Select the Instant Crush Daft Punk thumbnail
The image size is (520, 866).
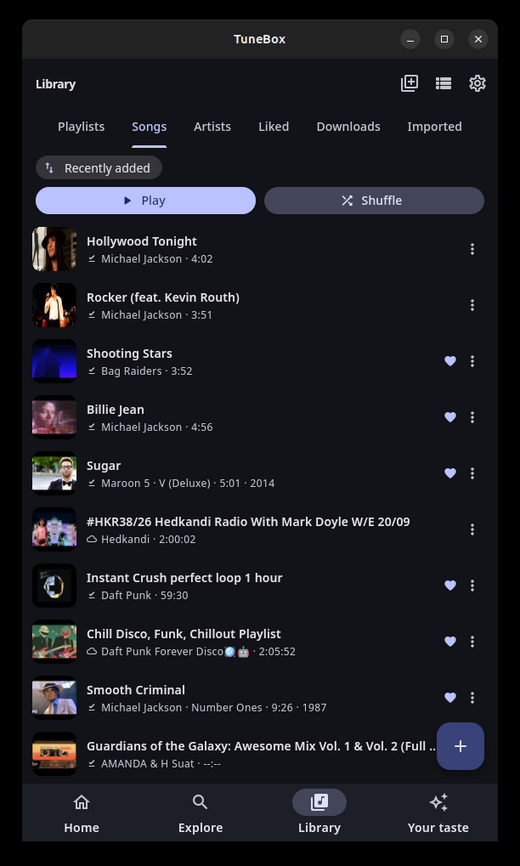coord(54,585)
